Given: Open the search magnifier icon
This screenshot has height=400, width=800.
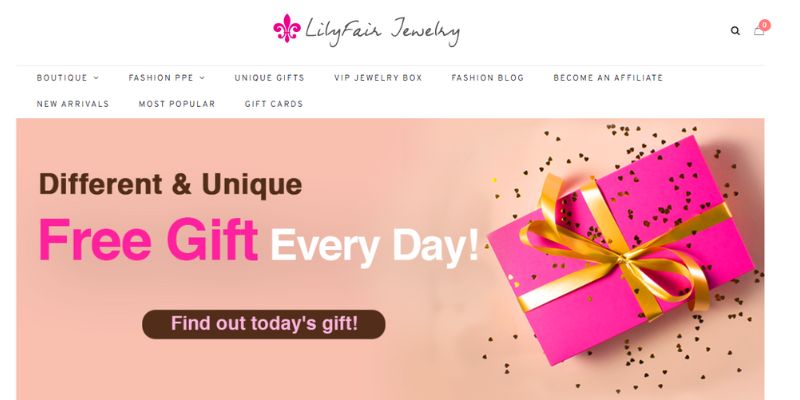Looking at the screenshot, I should [735, 31].
